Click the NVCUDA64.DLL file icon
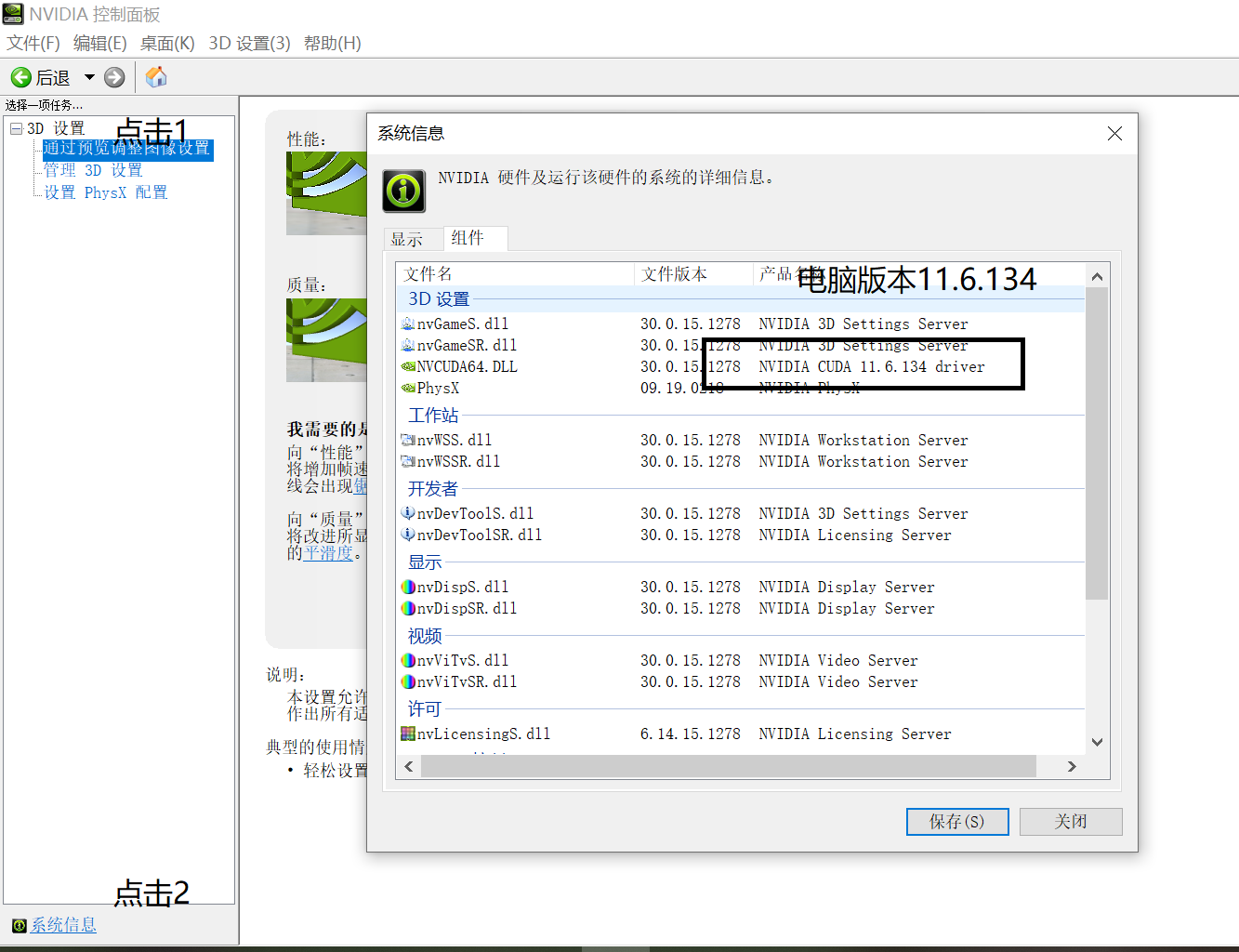 408,366
